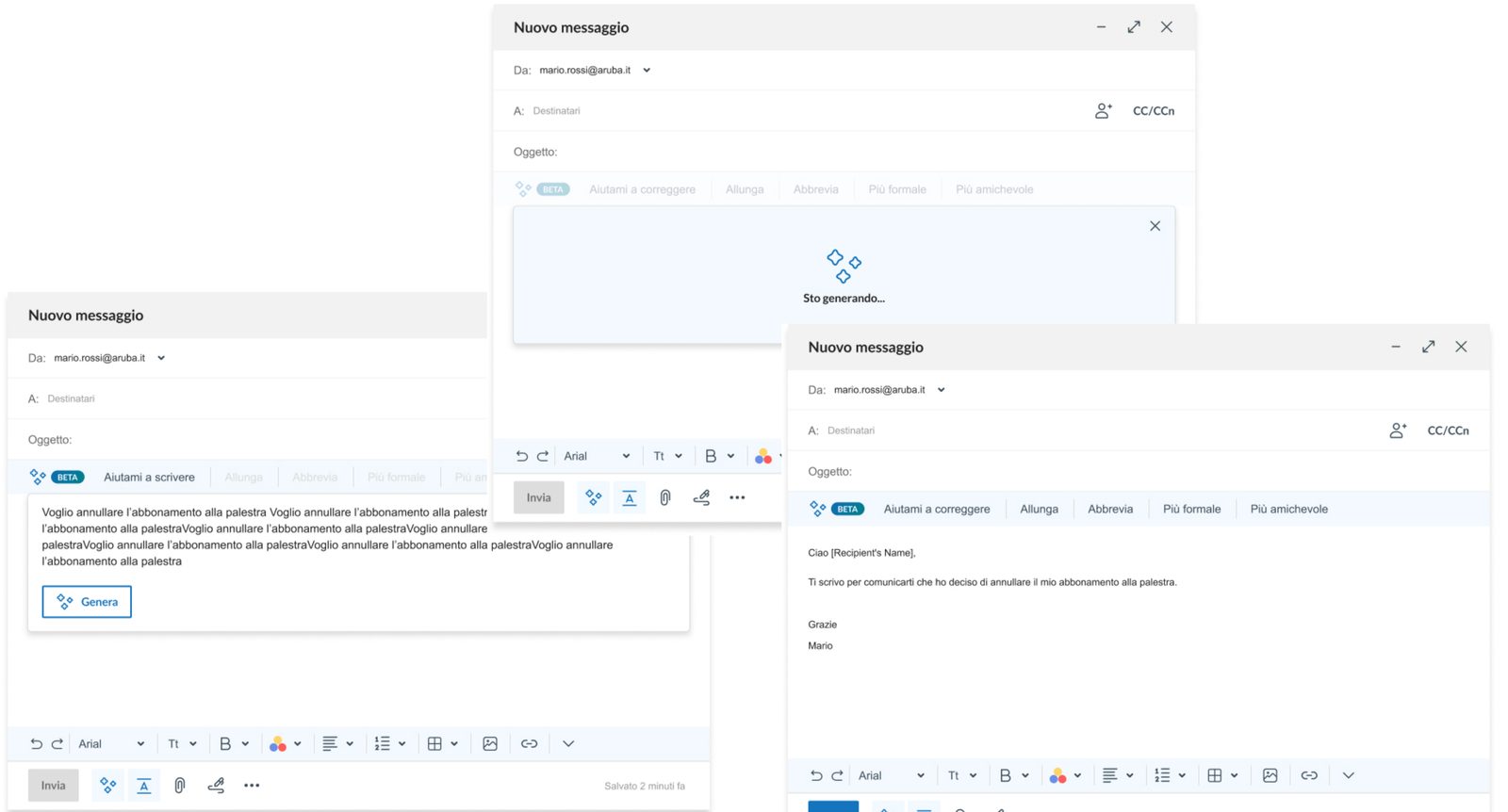
Task: Insert table icon in left window toolbar
Action: tap(434, 744)
